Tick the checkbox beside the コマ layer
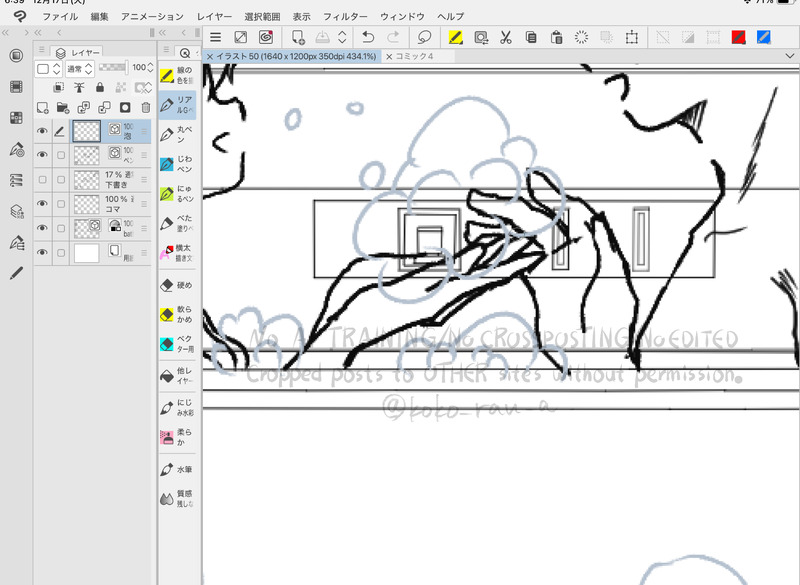 tap(61, 204)
